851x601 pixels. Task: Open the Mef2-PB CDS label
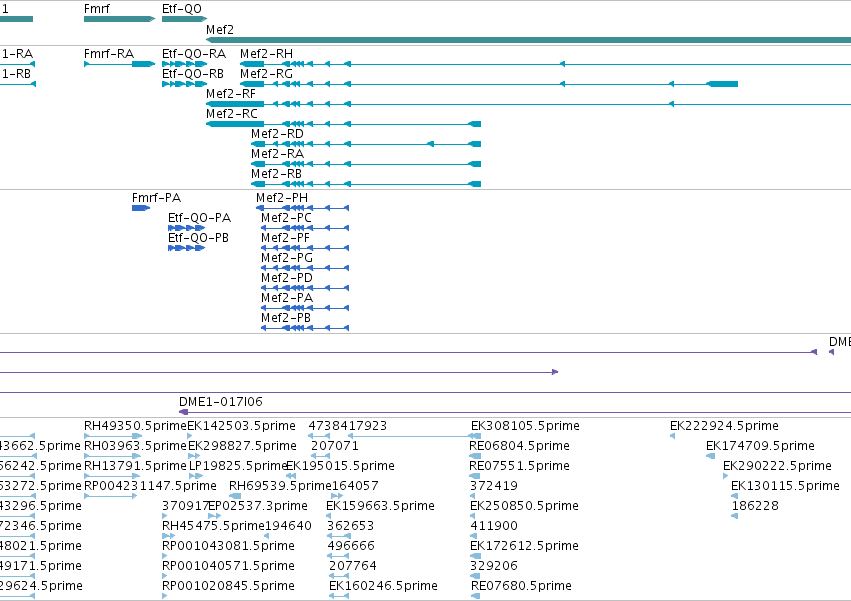(x=286, y=319)
